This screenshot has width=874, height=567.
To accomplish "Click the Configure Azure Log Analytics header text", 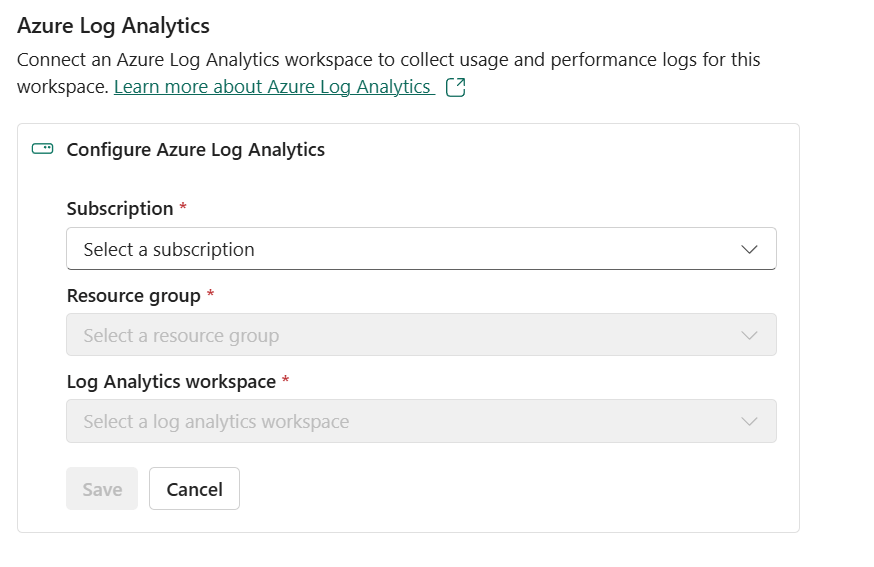I will (195, 150).
